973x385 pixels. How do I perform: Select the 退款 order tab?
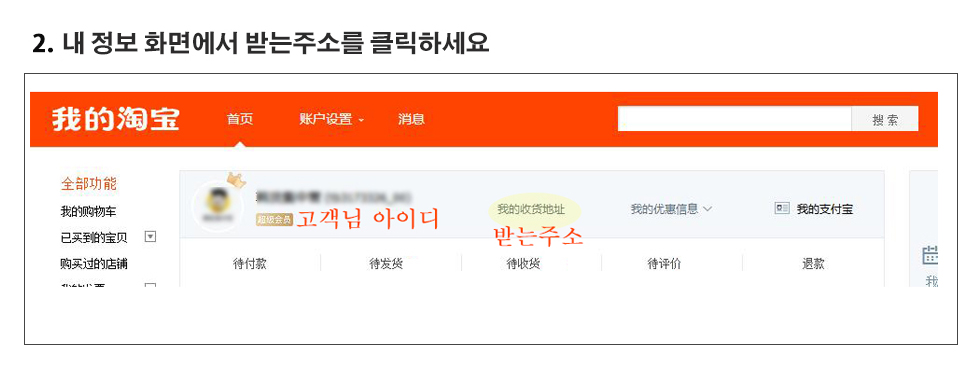[x=813, y=264]
